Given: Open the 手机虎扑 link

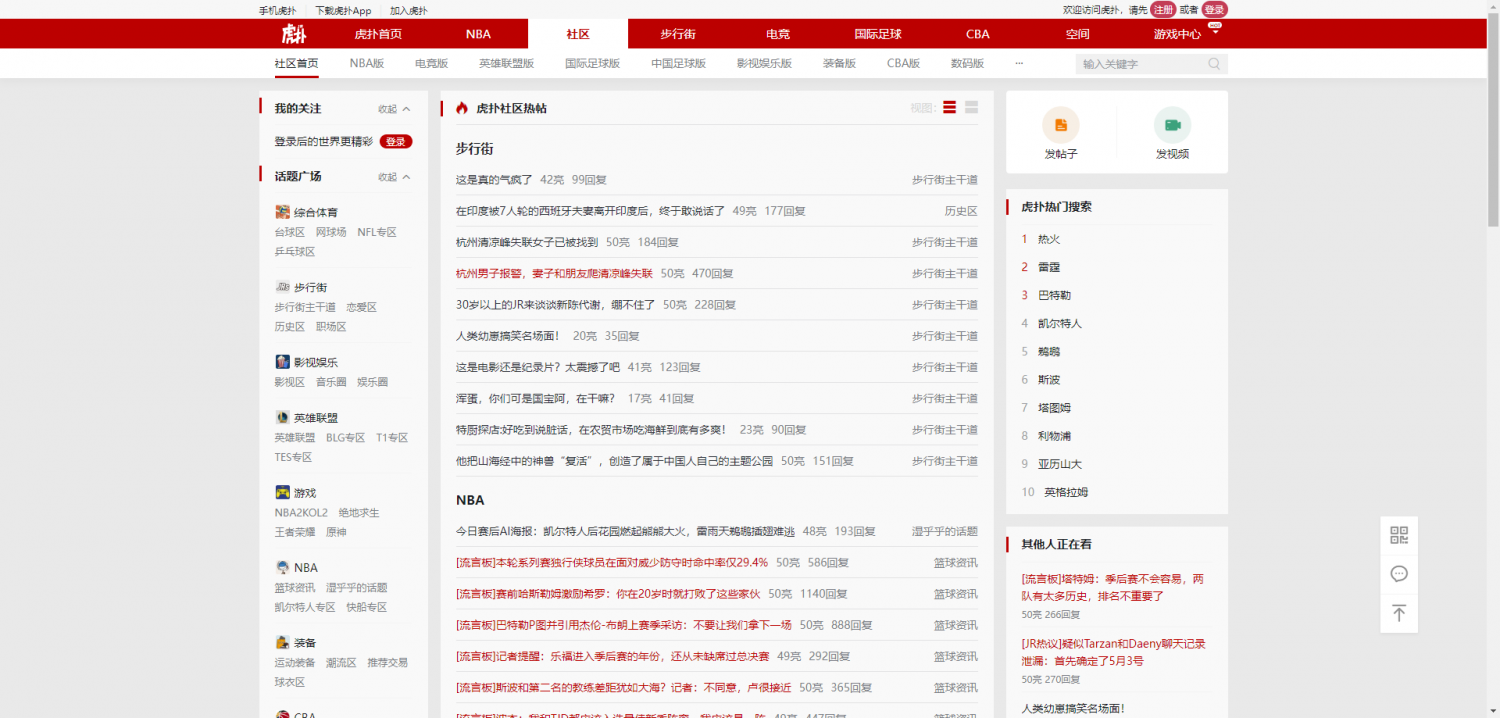Looking at the screenshot, I should [x=278, y=11].
